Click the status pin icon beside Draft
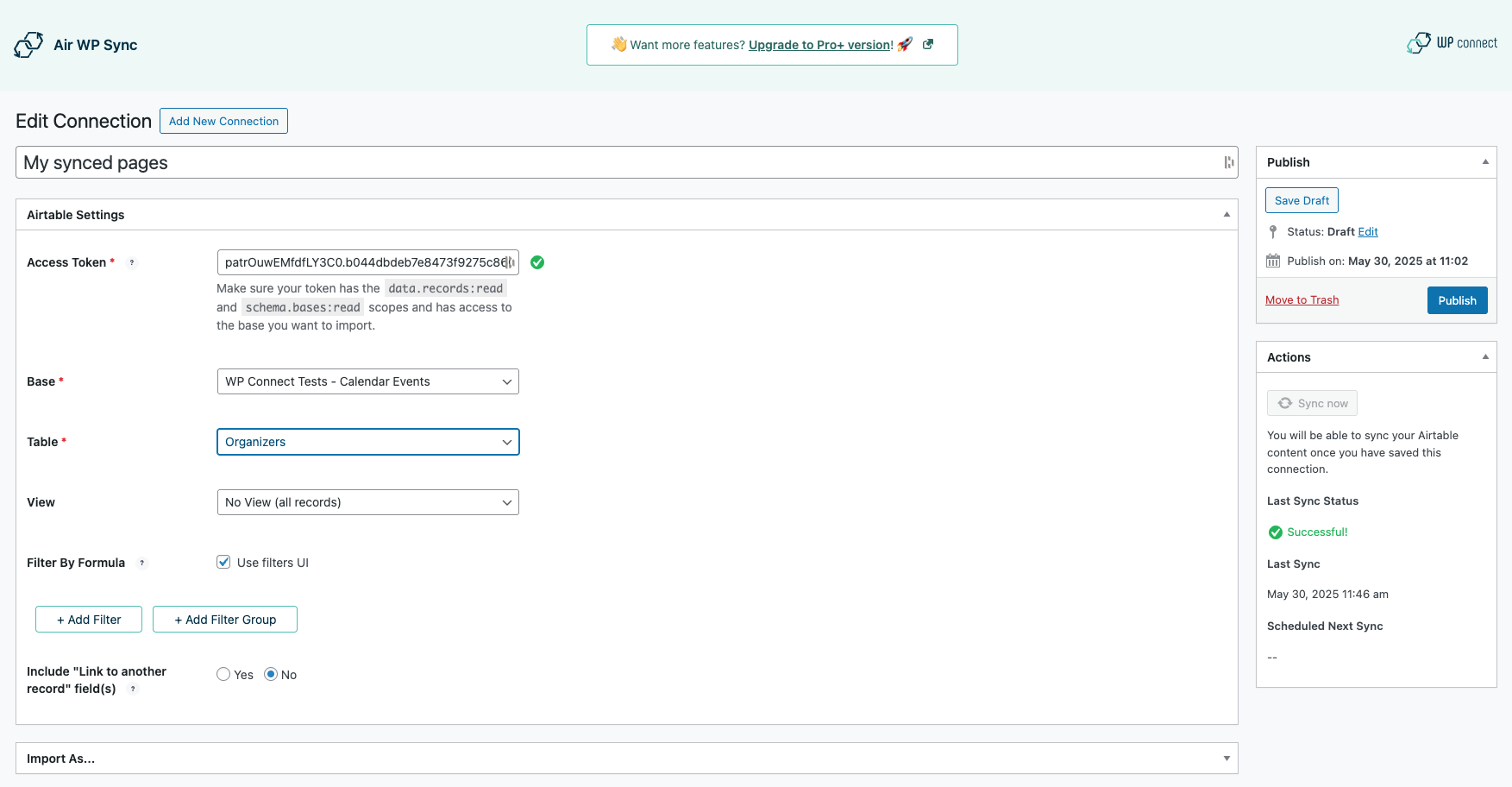The width and height of the screenshot is (1512, 787). coord(1273,231)
